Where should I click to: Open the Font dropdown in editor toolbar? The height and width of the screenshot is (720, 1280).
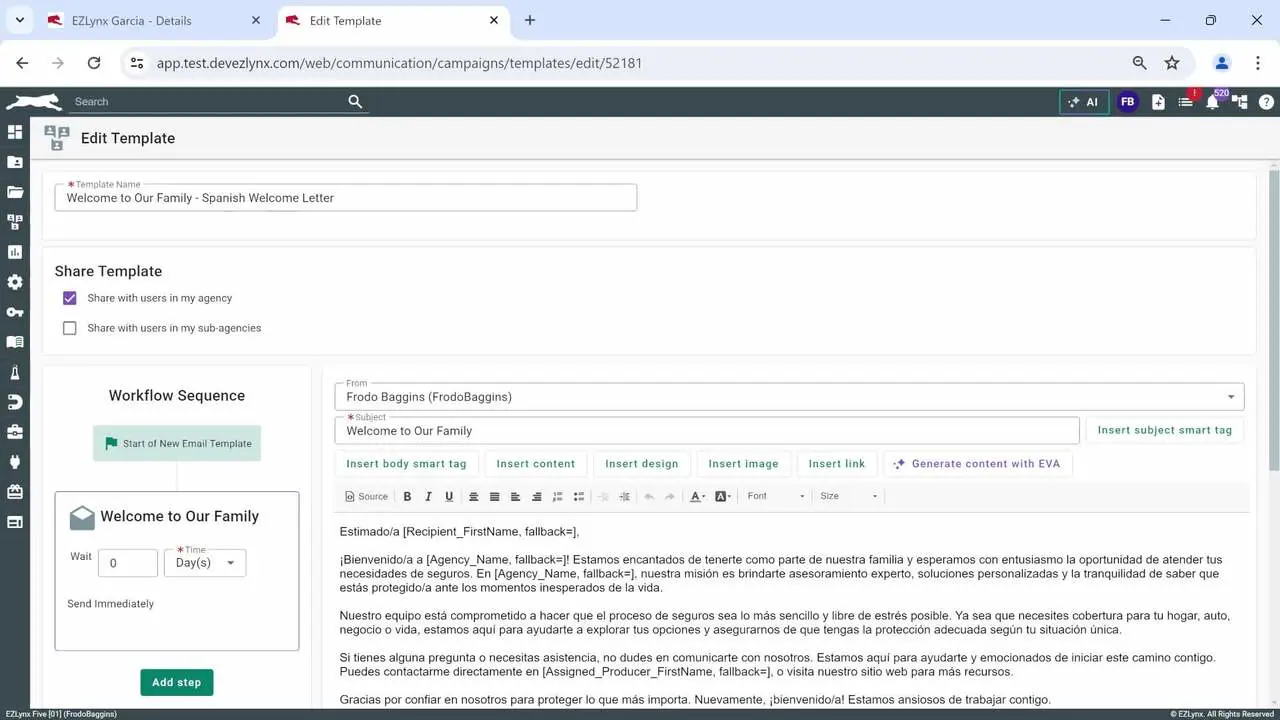click(x=775, y=496)
